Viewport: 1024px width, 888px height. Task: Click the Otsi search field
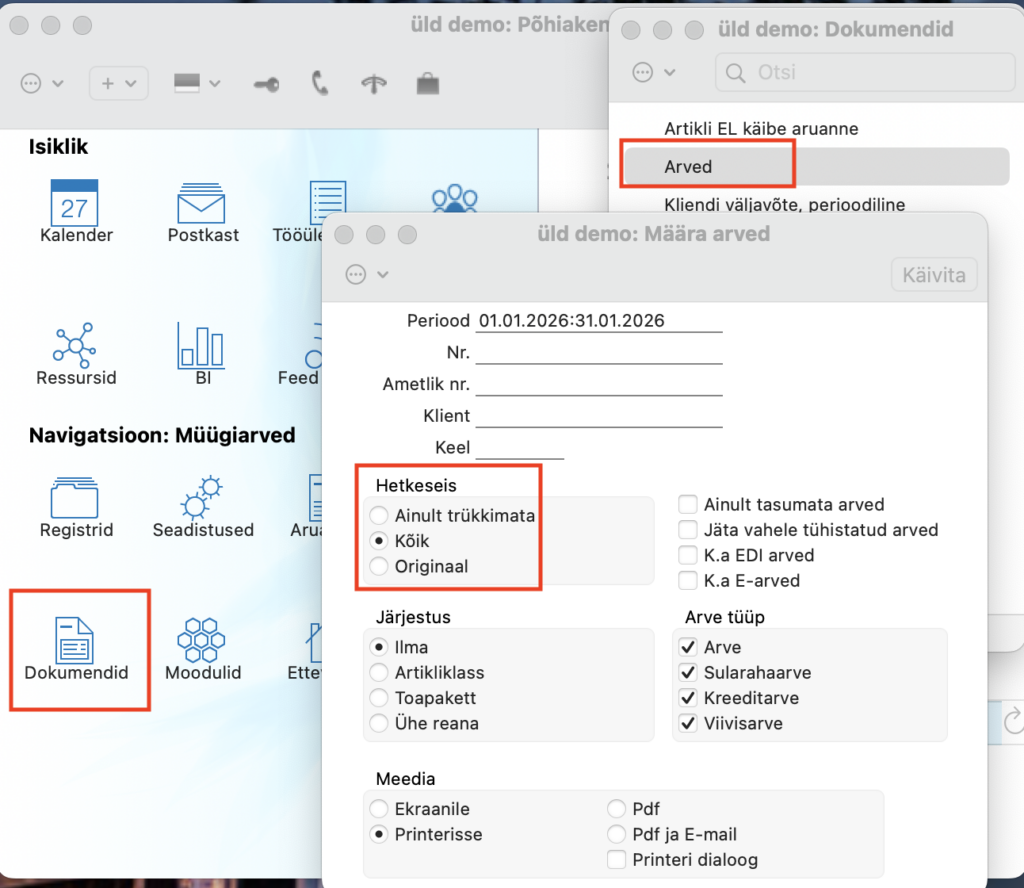click(x=865, y=72)
